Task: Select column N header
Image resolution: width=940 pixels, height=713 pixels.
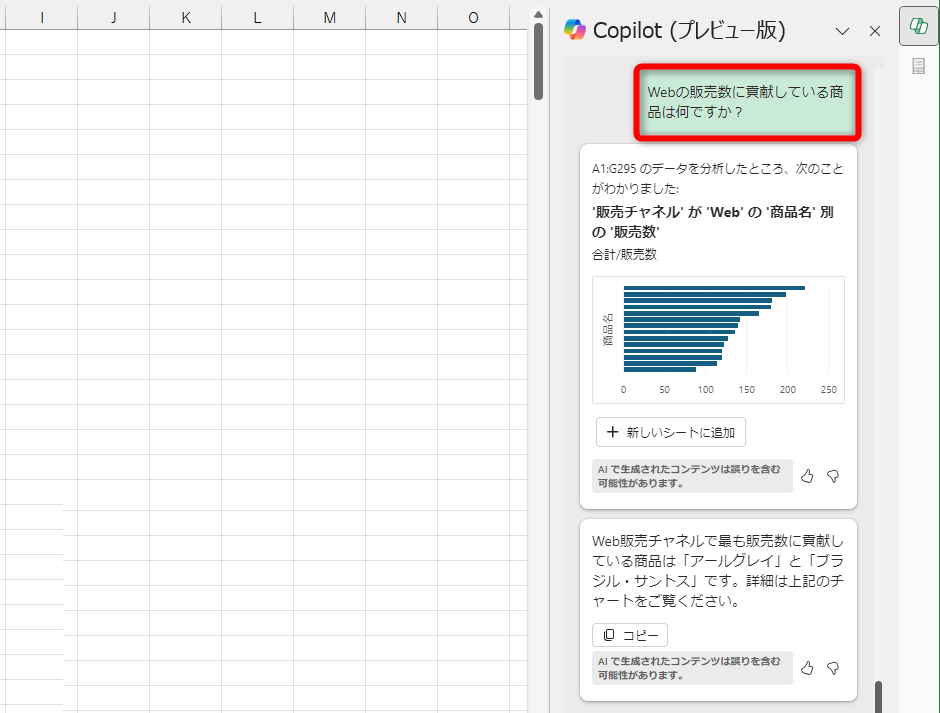Action: pyautogui.click(x=401, y=17)
